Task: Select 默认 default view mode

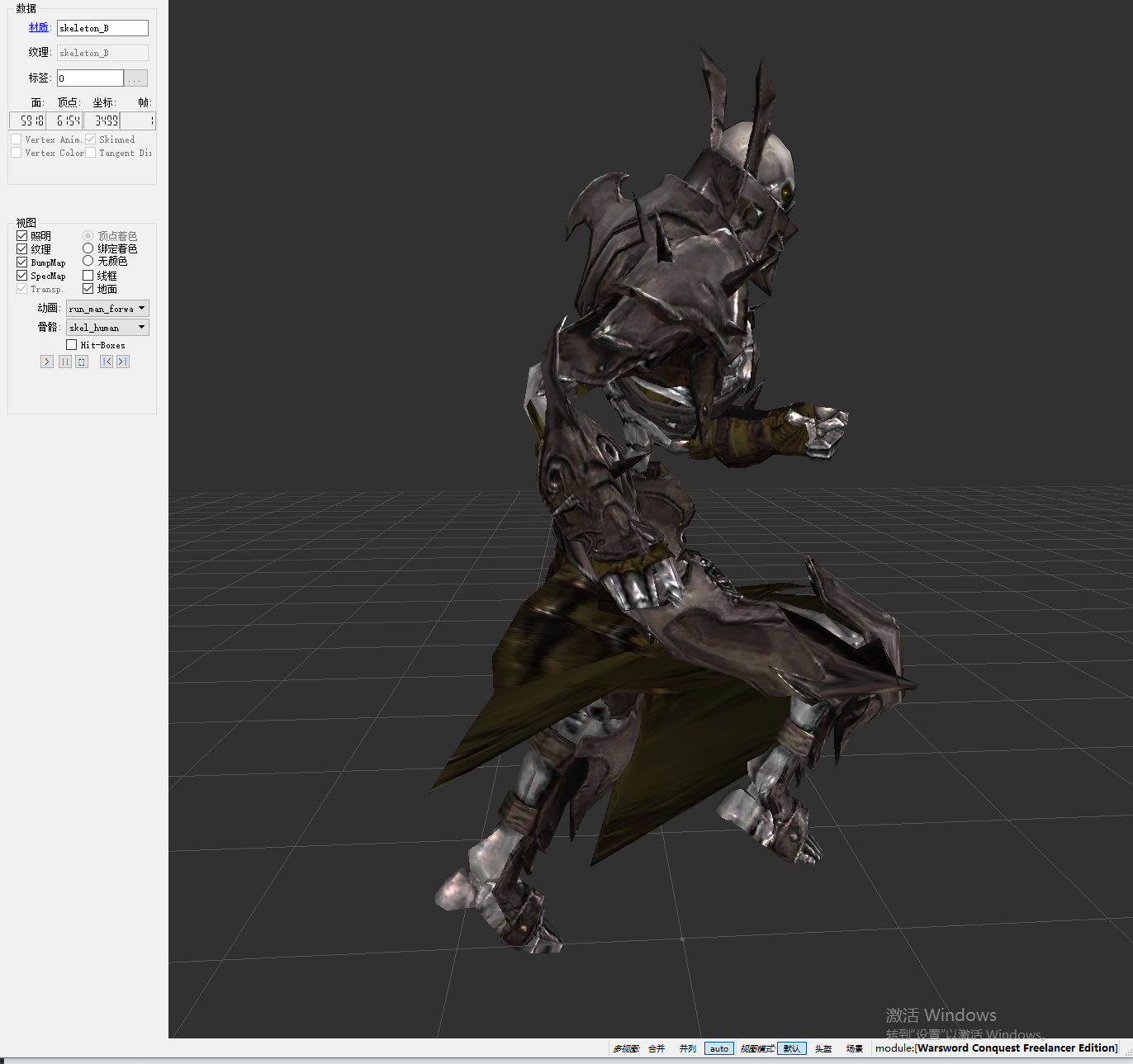Action: click(x=792, y=1049)
